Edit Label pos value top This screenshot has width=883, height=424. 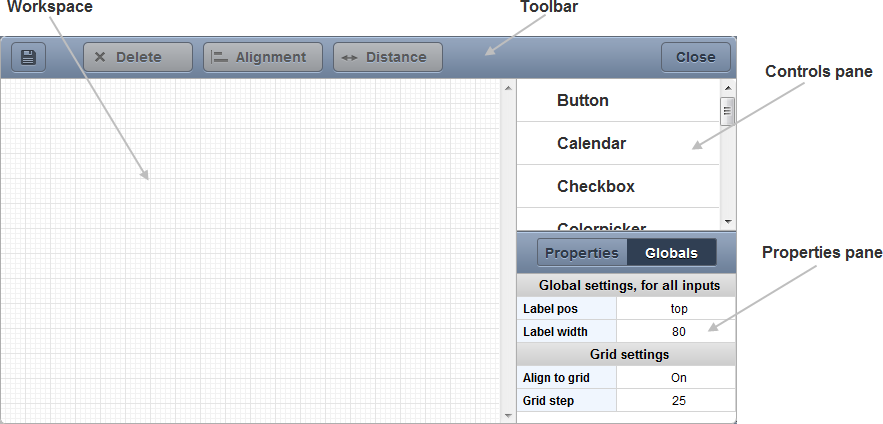(x=676, y=309)
